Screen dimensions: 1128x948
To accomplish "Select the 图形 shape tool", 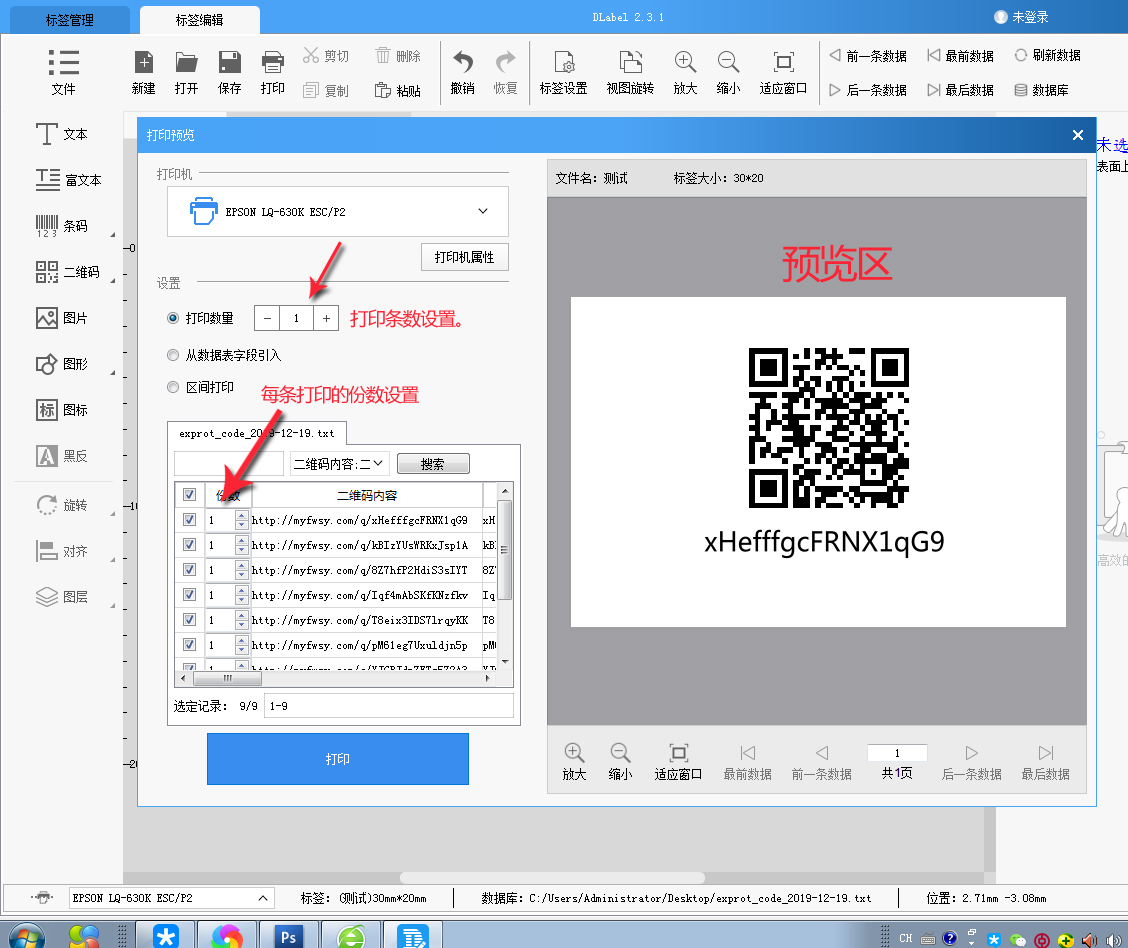I will (x=62, y=364).
